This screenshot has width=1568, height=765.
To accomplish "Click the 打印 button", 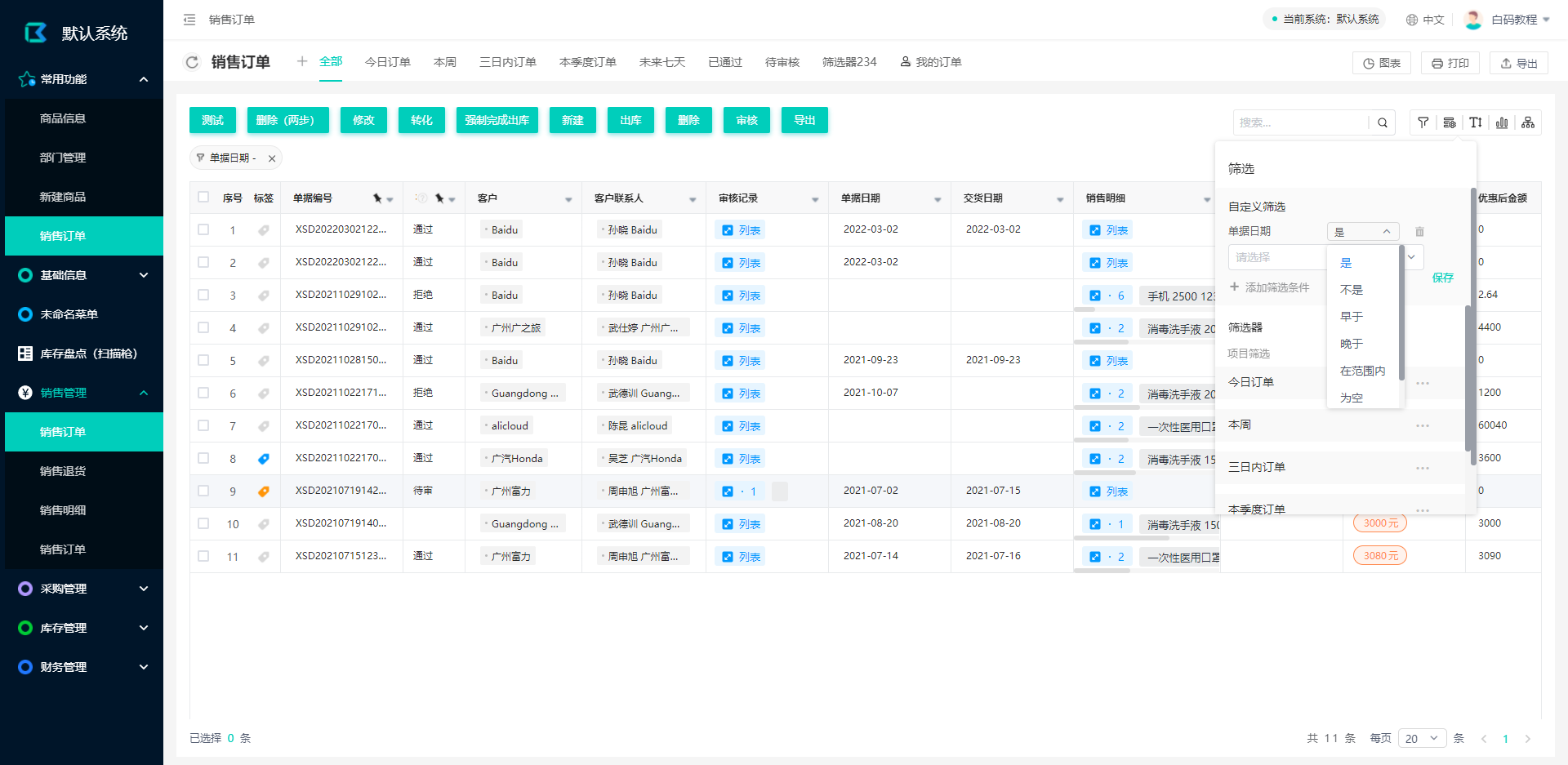I will 1450,63.
